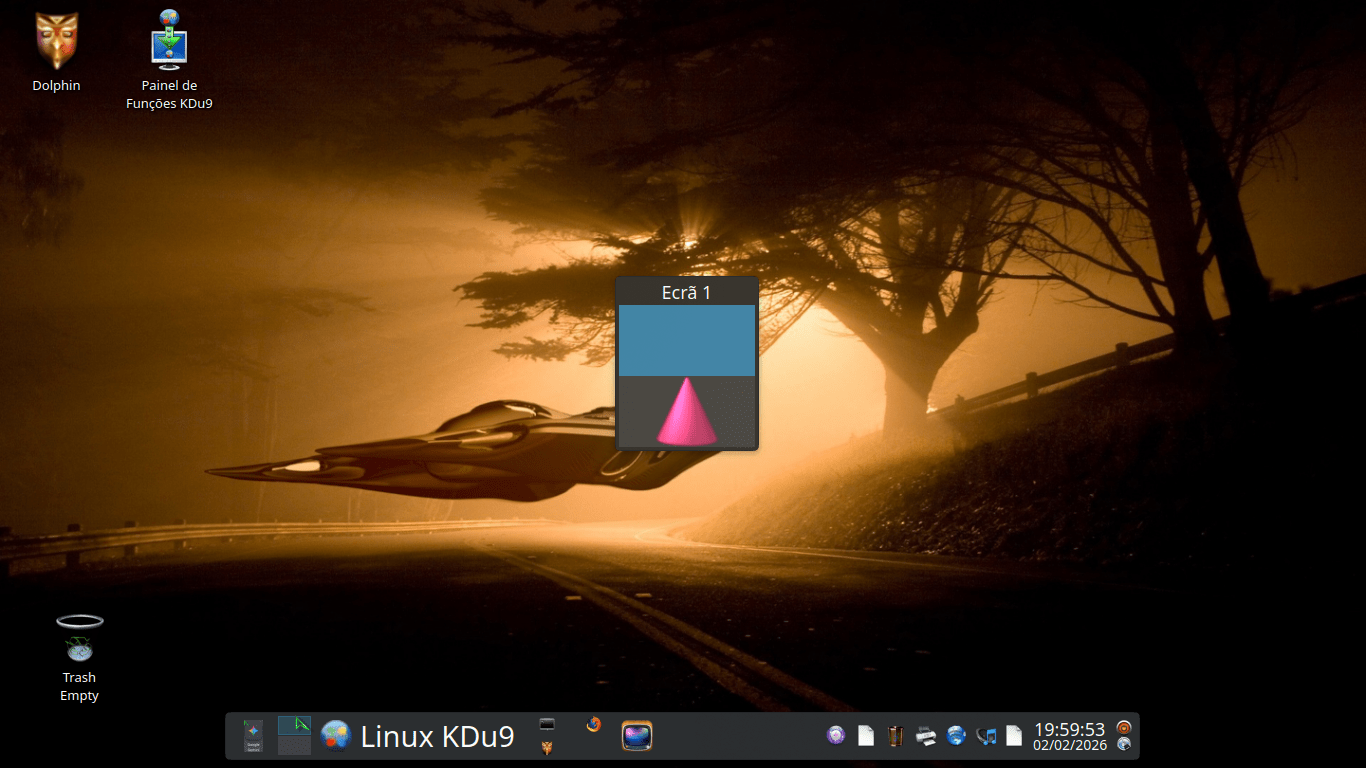Open the television icon in the panel

tap(637, 736)
